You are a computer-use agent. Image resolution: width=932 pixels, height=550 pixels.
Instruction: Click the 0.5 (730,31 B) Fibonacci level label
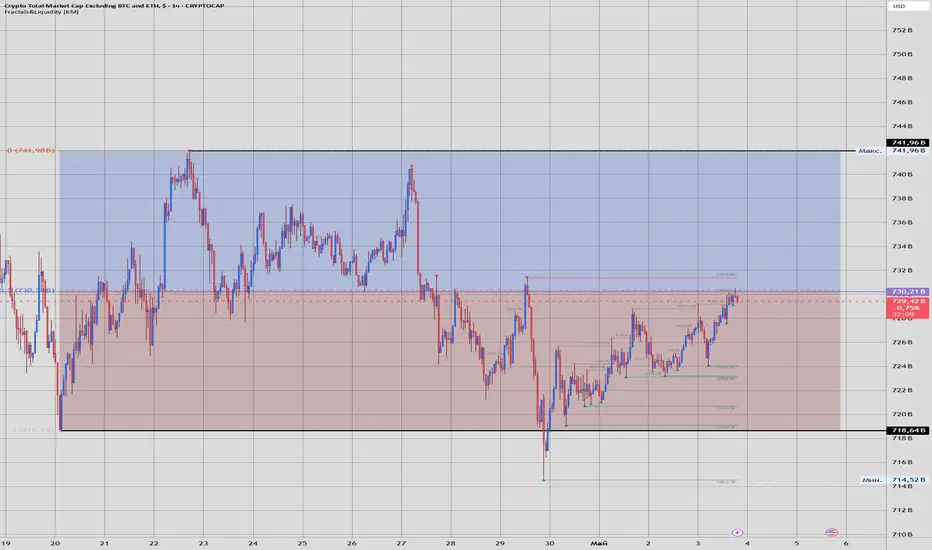click(x=27, y=290)
